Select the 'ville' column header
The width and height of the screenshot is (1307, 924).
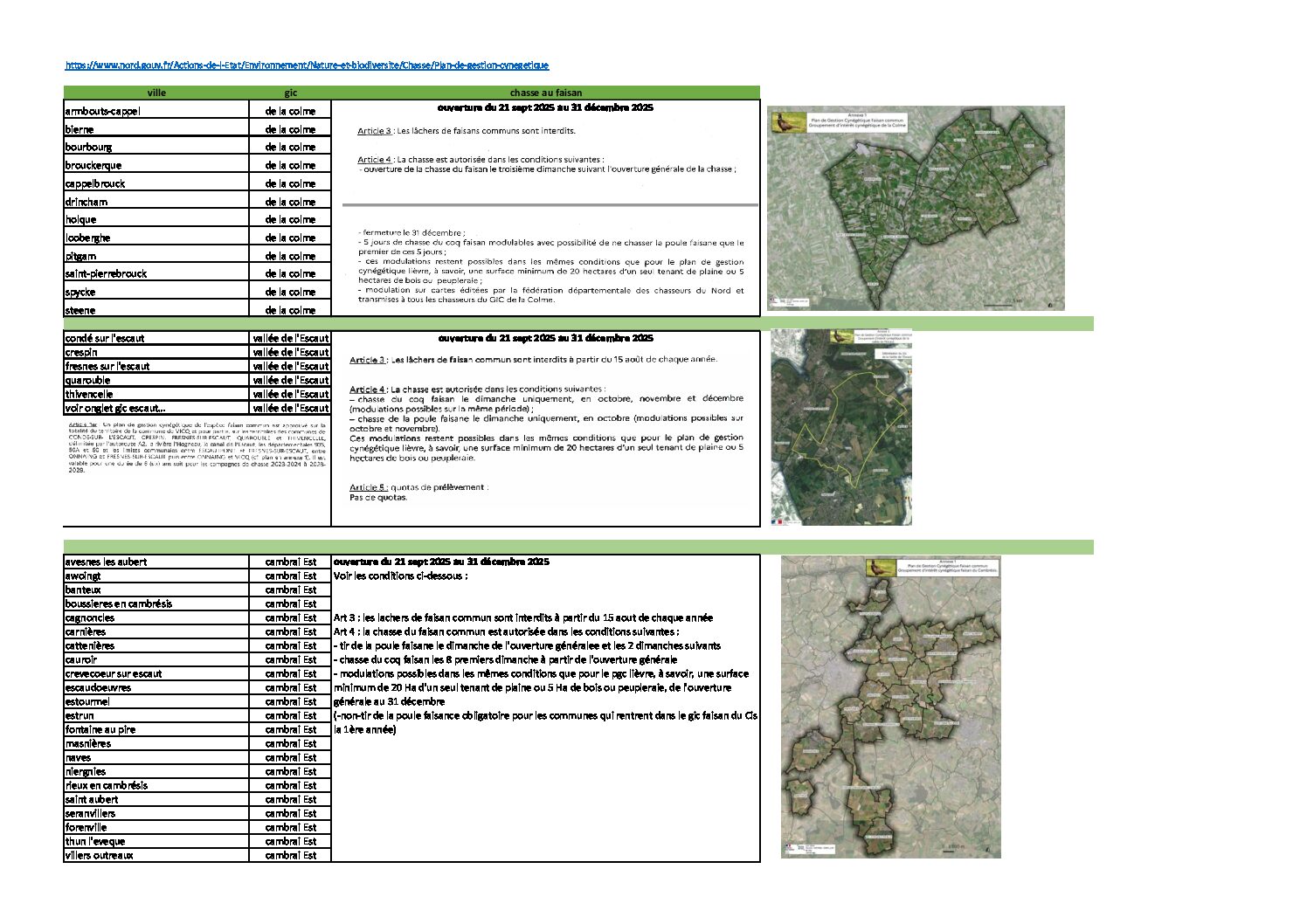156,93
